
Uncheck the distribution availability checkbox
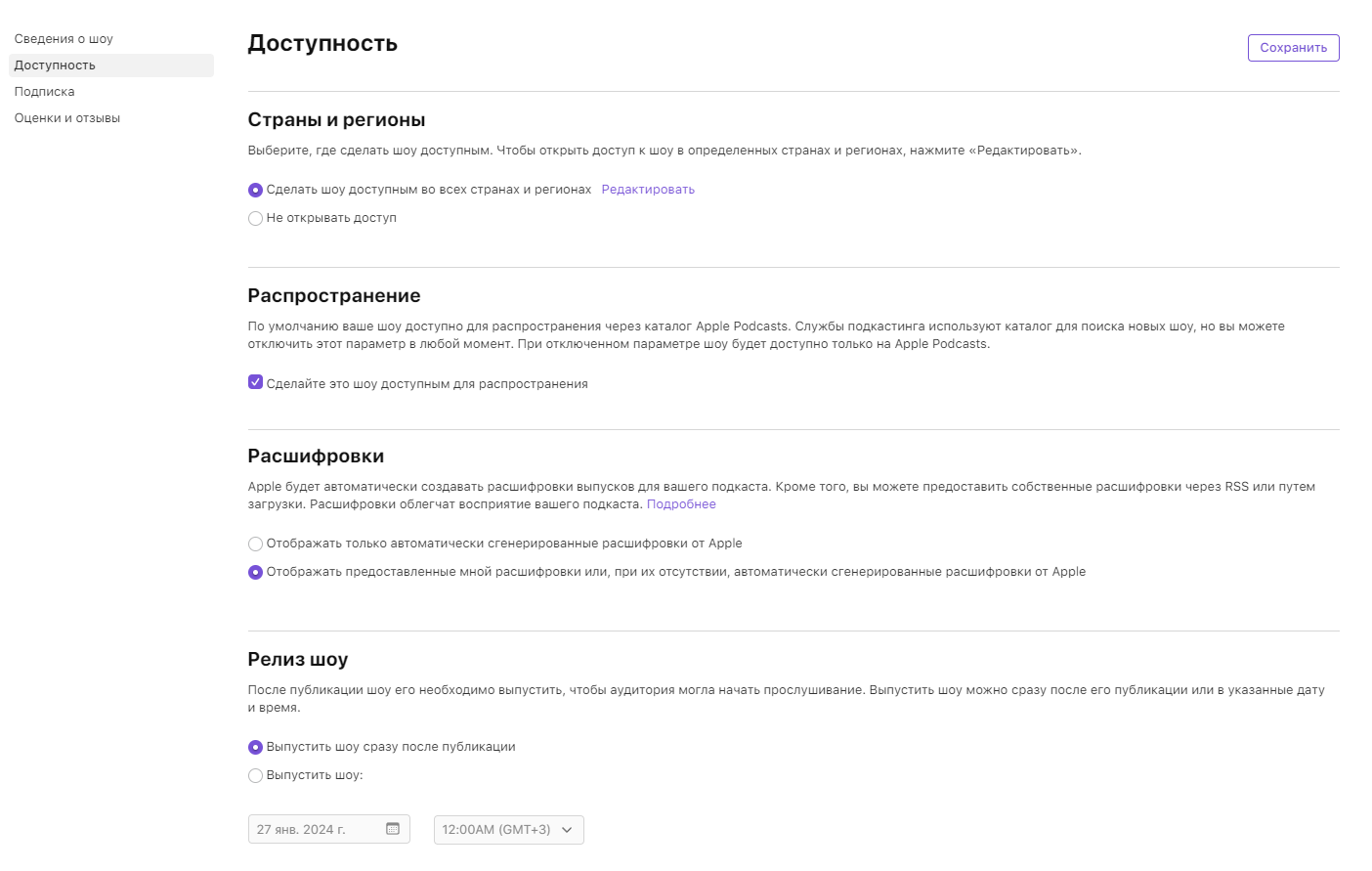(255, 382)
